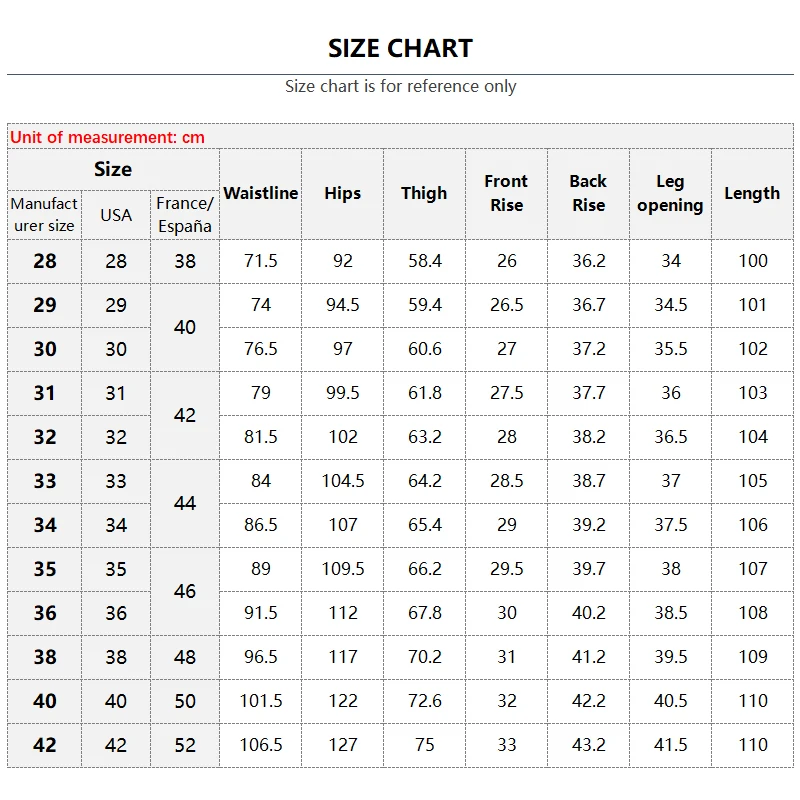Select the waistline value 106.5
The width and height of the screenshot is (800, 800).
pyautogui.click(x=260, y=745)
